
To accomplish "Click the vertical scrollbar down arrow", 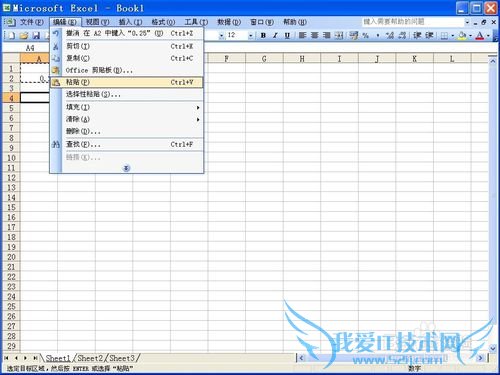I will [493, 348].
